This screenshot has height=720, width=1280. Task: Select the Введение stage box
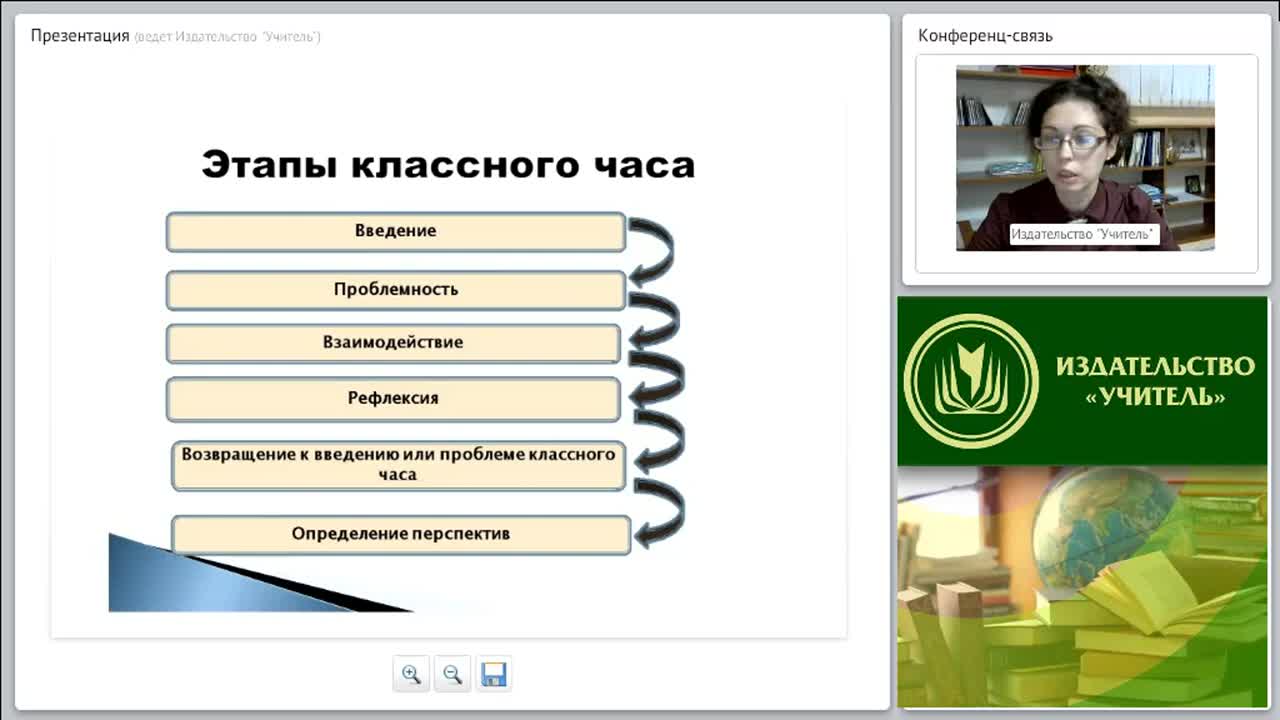click(x=396, y=231)
